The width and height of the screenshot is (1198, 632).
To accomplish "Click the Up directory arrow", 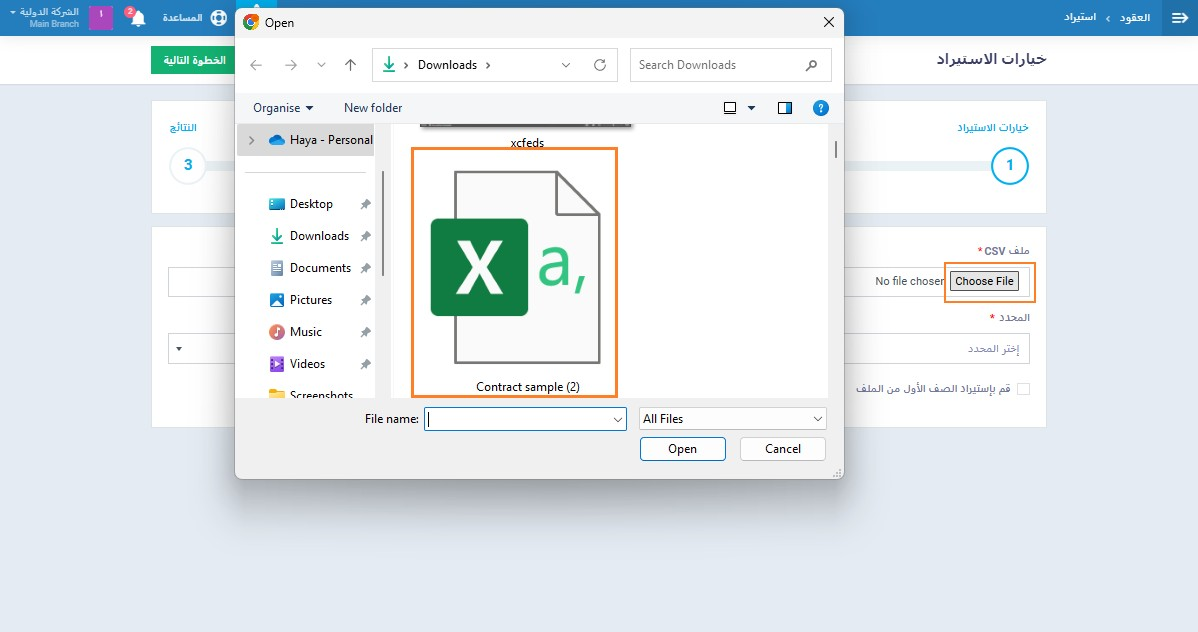I will click(350, 65).
